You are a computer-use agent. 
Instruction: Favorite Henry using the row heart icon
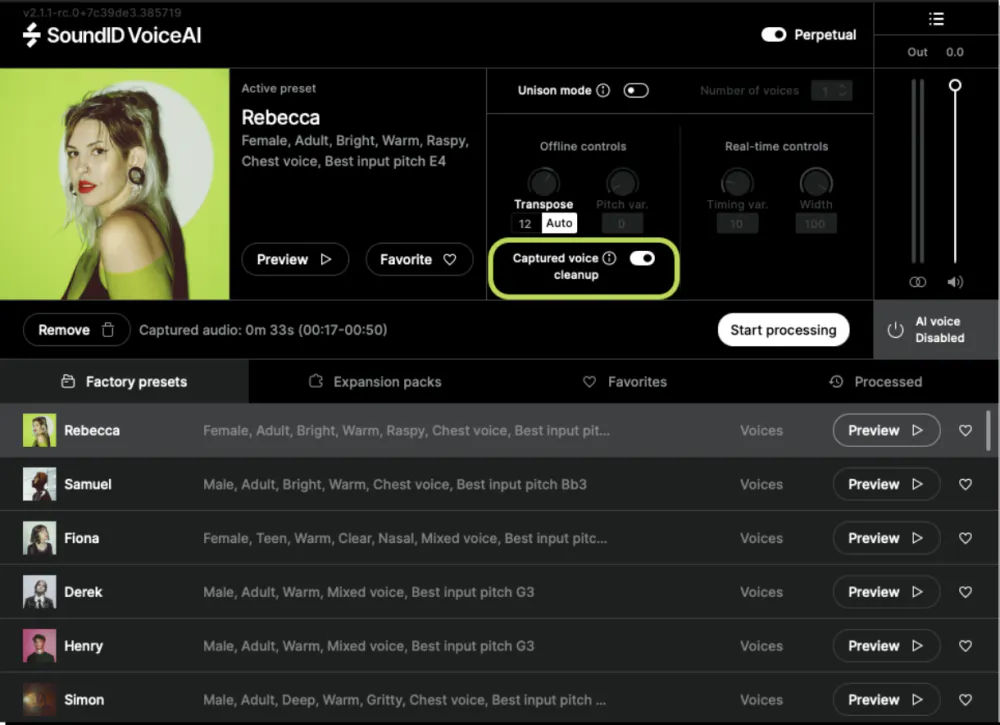965,646
